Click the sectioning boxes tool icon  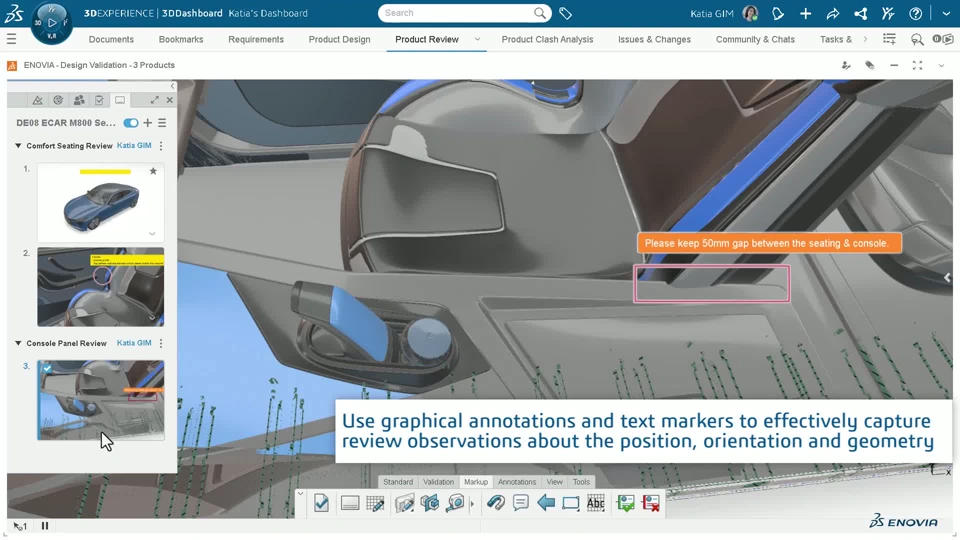[x=430, y=503]
